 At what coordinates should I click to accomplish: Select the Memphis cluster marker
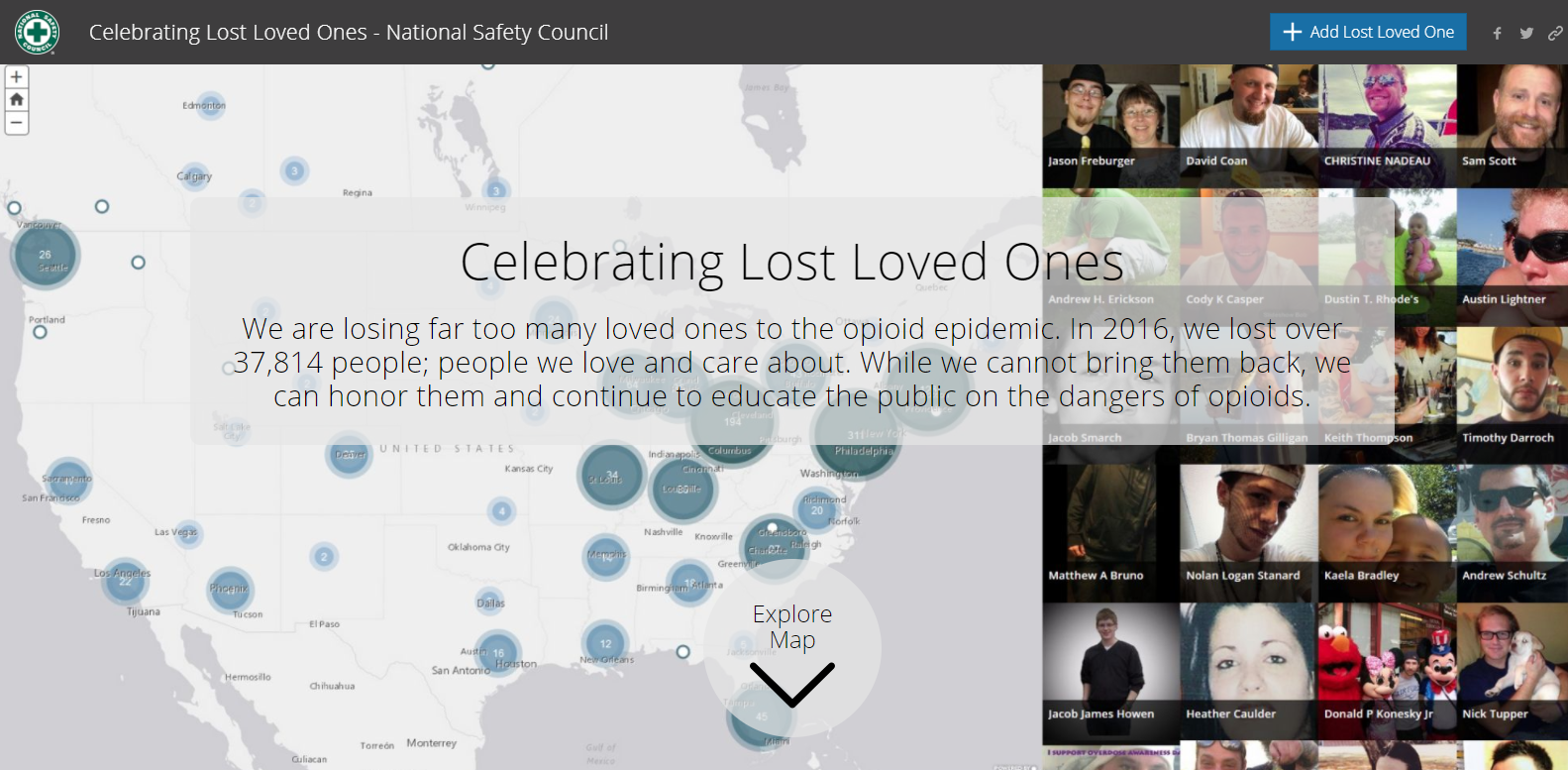[x=606, y=556]
